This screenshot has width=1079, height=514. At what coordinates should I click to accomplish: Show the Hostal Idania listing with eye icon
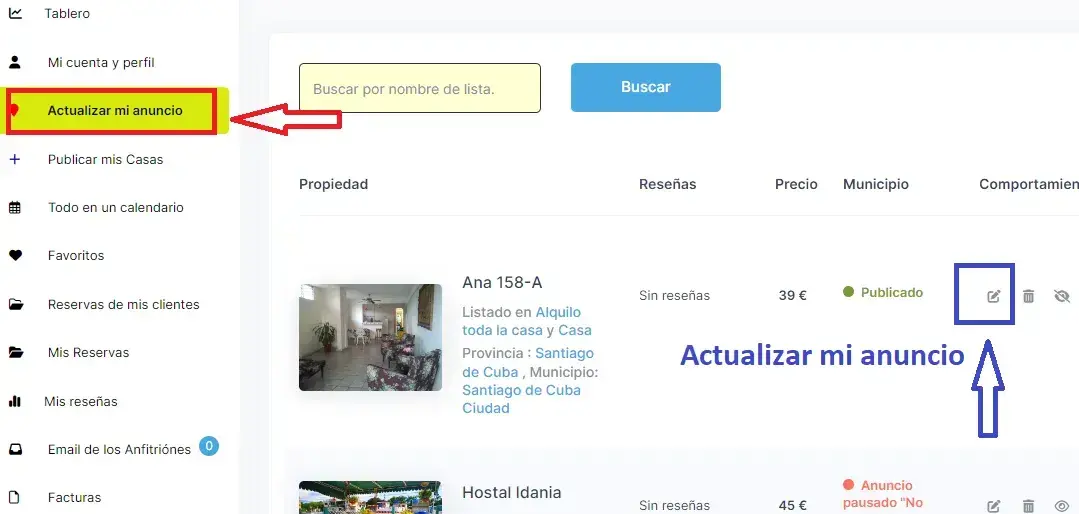click(x=1062, y=506)
